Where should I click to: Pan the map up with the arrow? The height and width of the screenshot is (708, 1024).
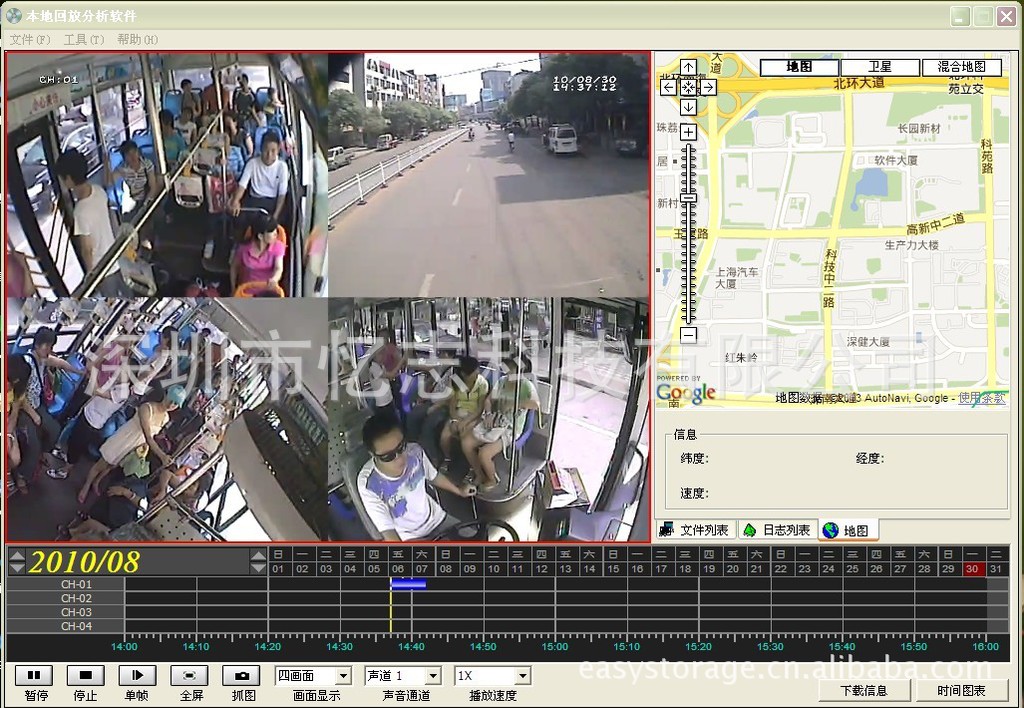(x=688, y=67)
